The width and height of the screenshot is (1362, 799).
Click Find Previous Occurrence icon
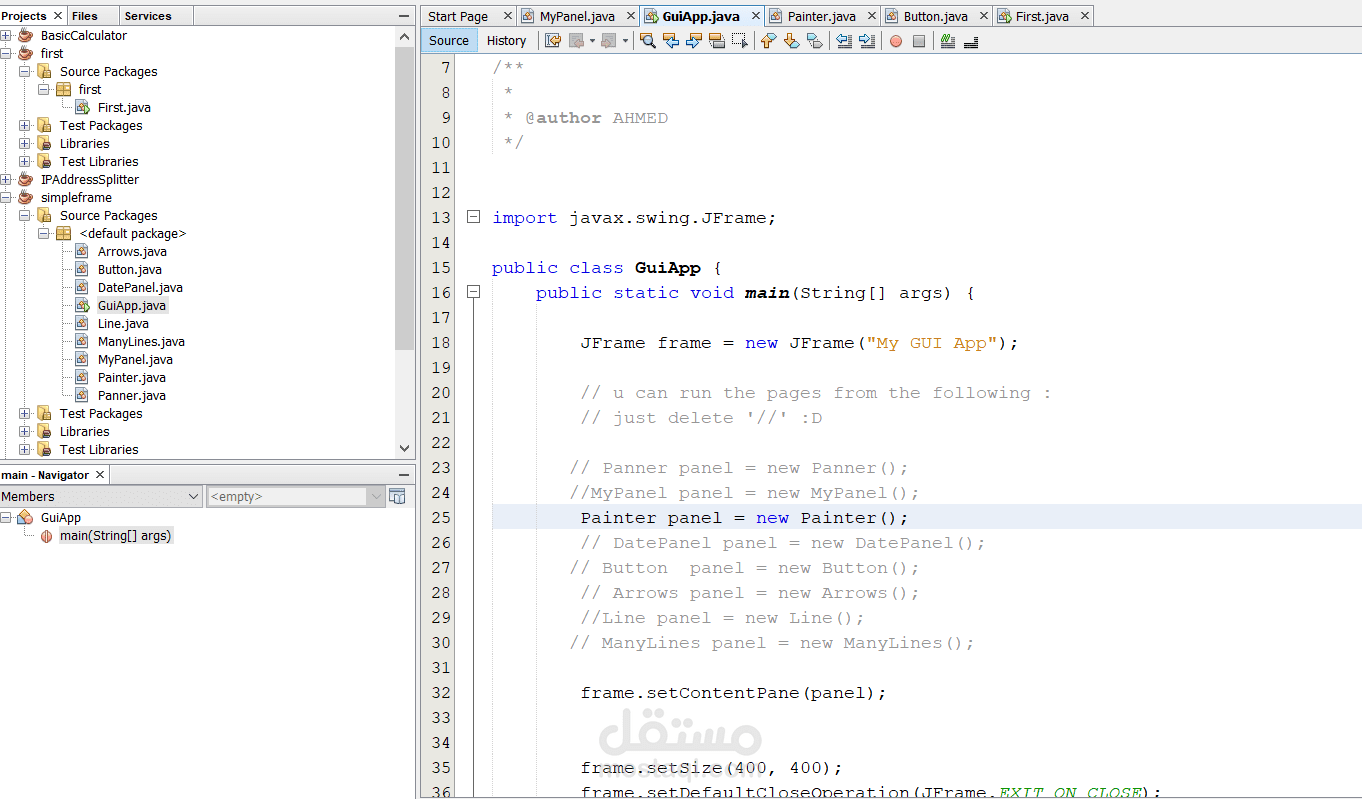671,41
